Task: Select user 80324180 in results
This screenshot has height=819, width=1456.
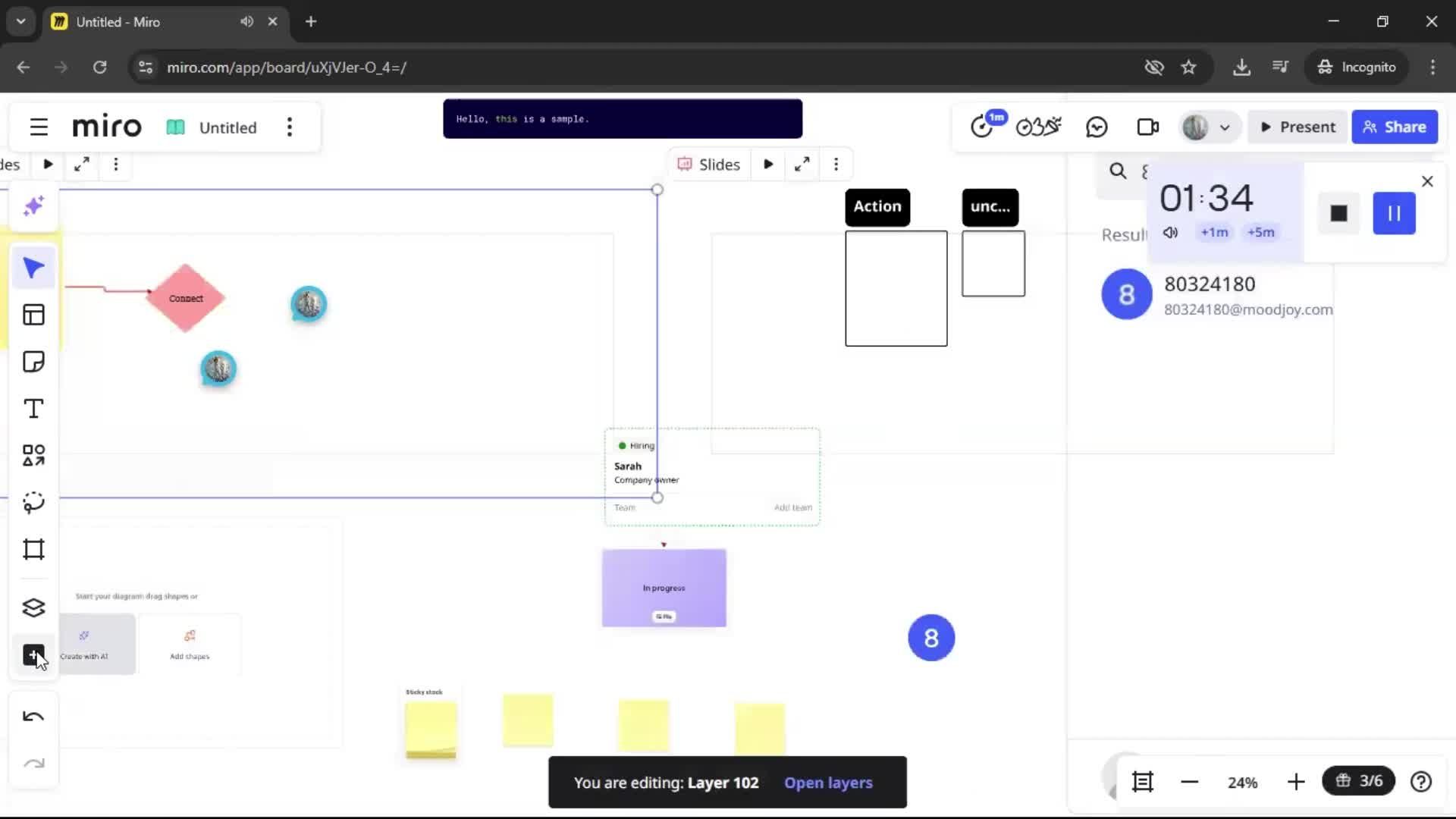Action: point(1217,295)
